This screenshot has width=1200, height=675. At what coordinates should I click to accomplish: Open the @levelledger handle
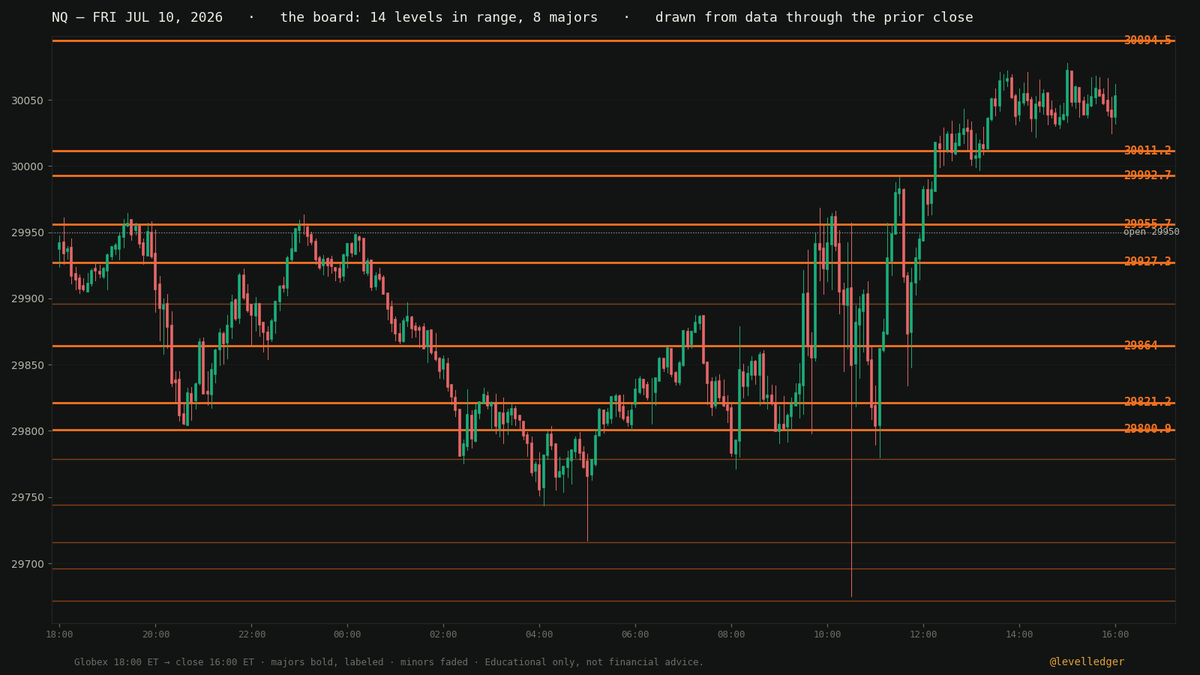pyautogui.click(x=1087, y=662)
